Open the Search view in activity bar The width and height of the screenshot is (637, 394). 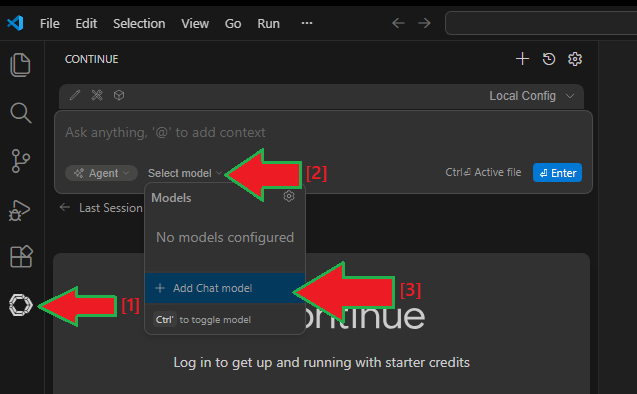click(20, 113)
